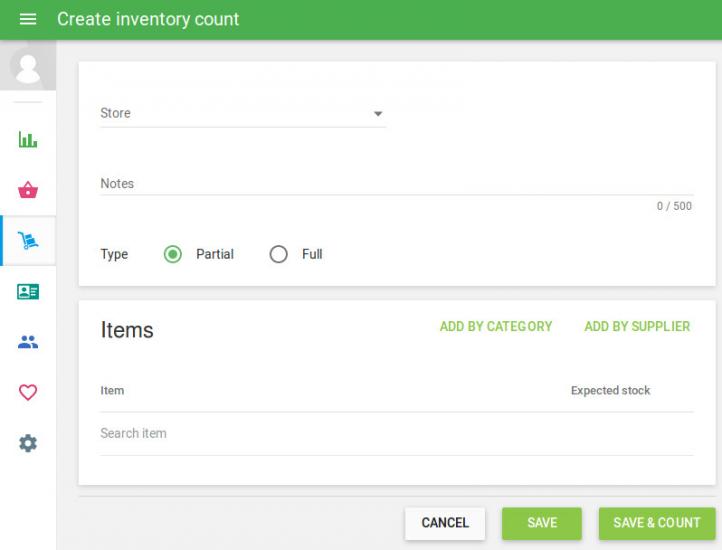722x550 pixels.
Task: Open Reports via bar chart icon
Action: click(28, 140)
